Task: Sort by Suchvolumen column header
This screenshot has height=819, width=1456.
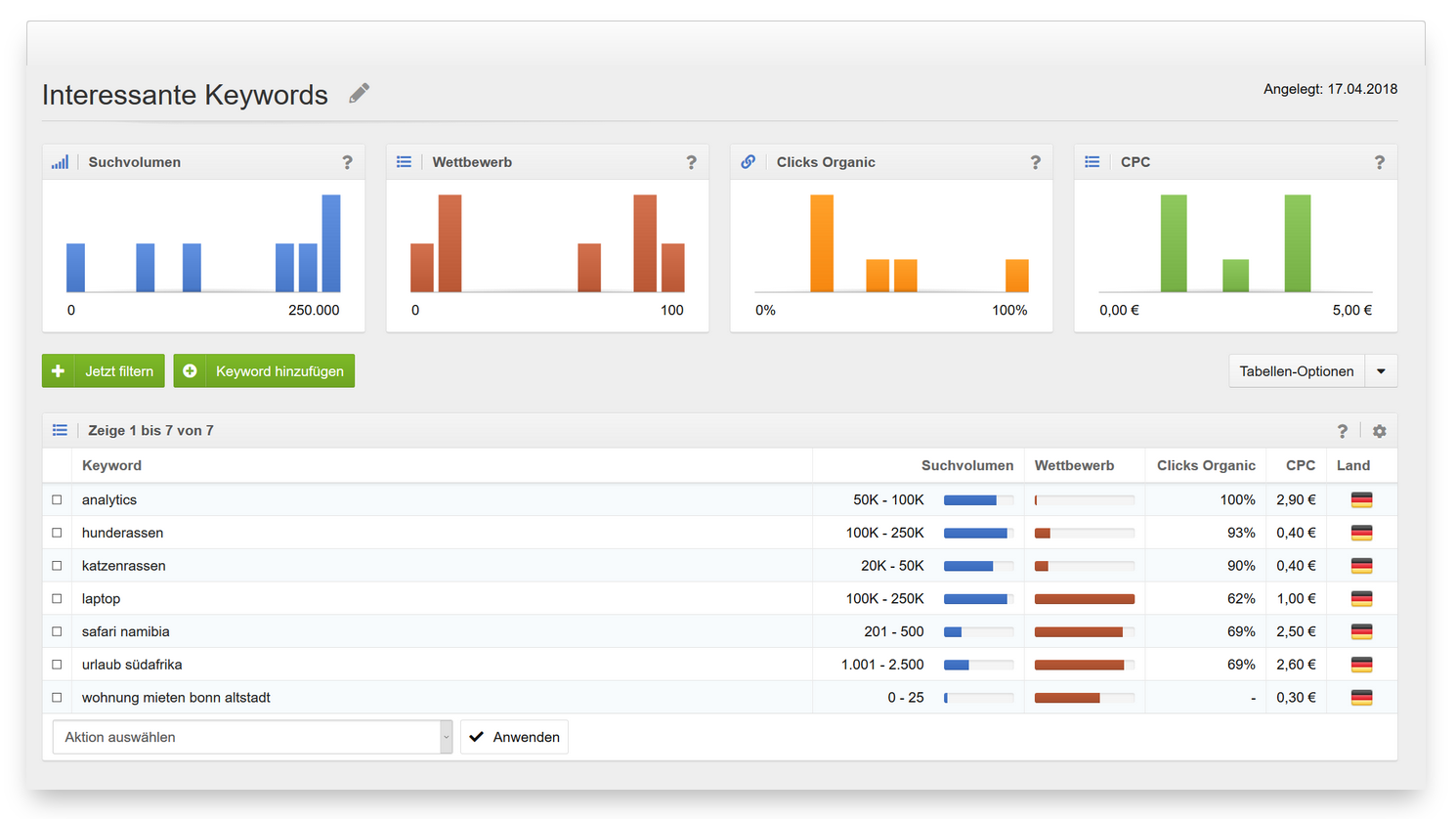Action: tap(966, 466)
